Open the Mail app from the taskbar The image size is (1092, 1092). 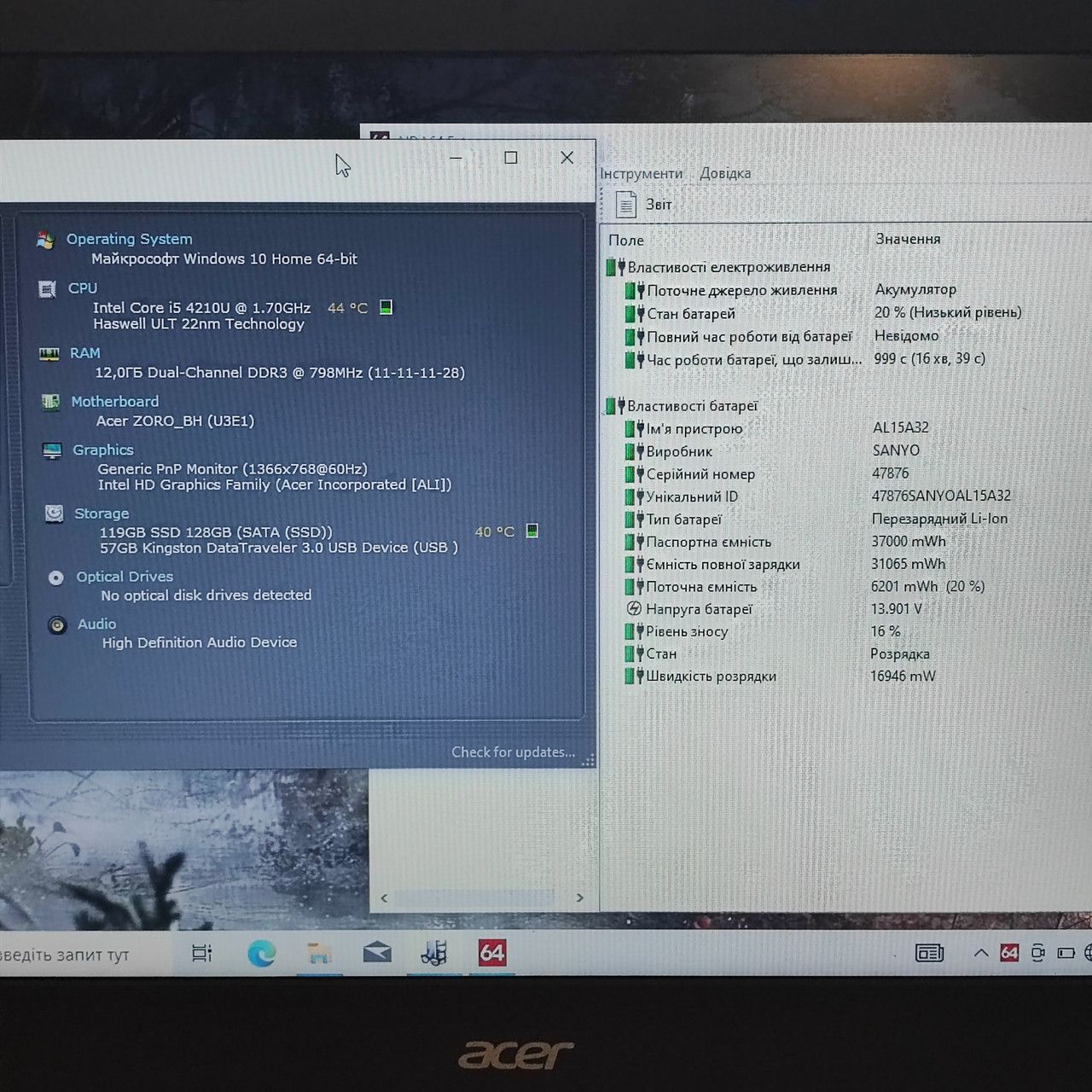377,953
